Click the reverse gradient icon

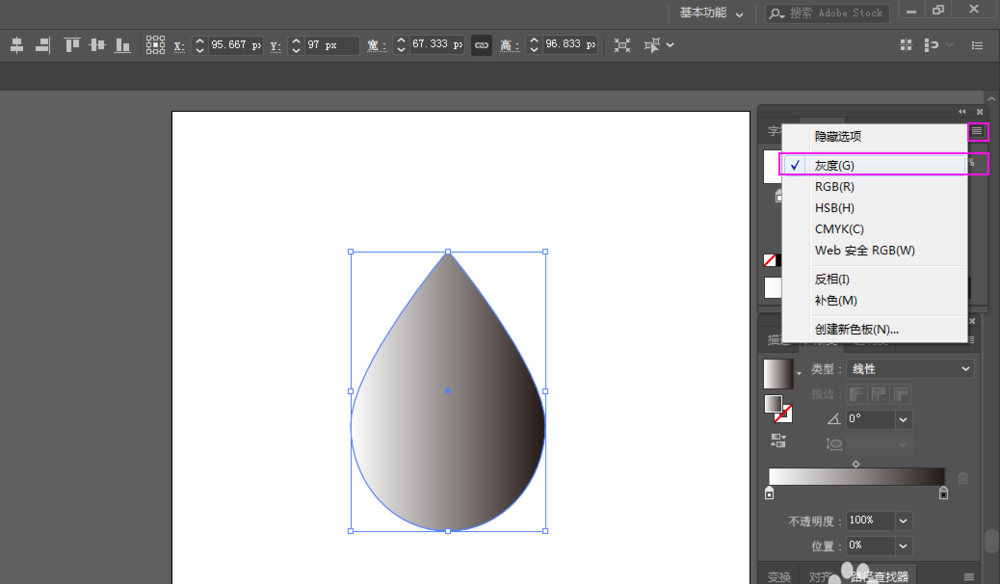click(778, 440)
